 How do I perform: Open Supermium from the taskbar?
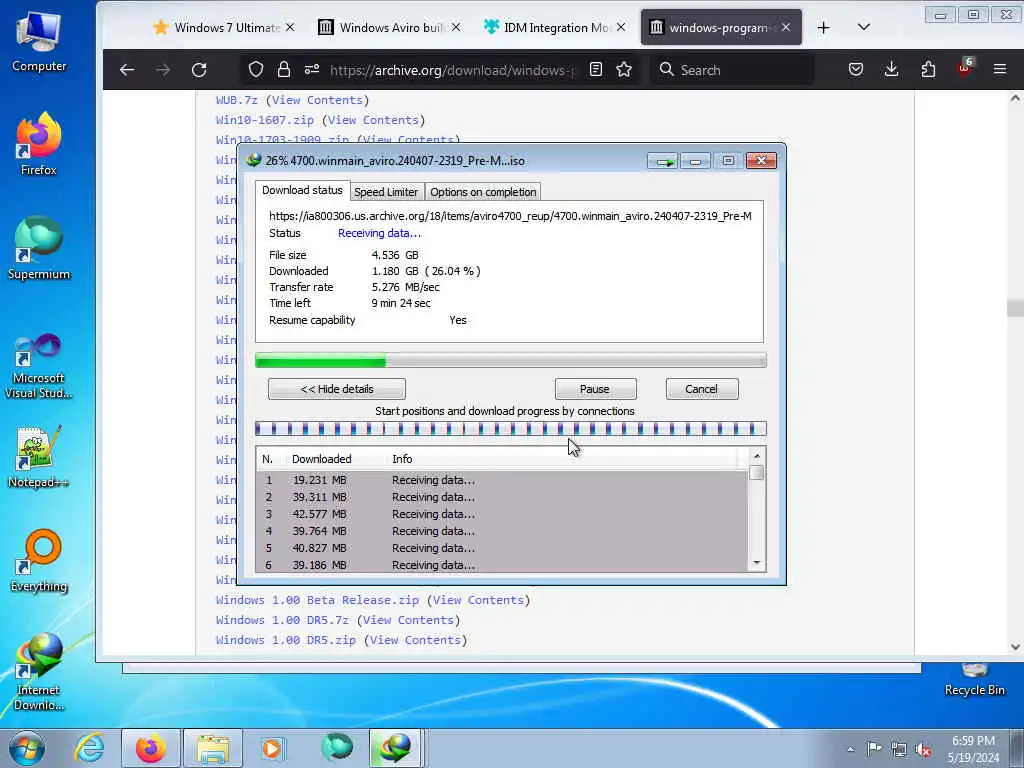pyautogui.click(x=336, y=748)
